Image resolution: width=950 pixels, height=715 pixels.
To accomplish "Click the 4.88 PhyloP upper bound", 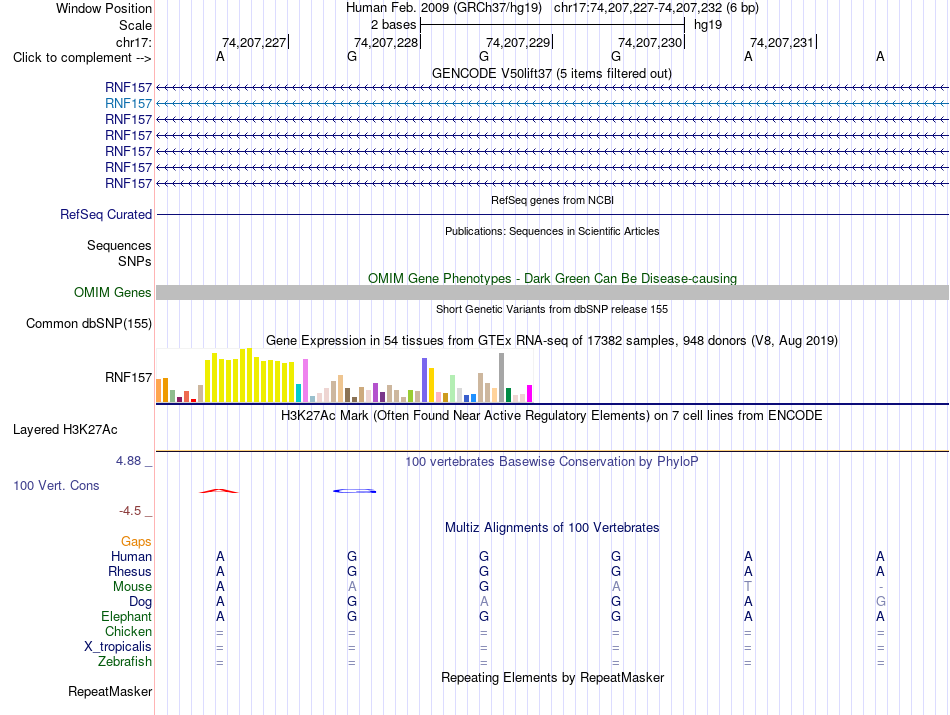I will tap(128, 461).
